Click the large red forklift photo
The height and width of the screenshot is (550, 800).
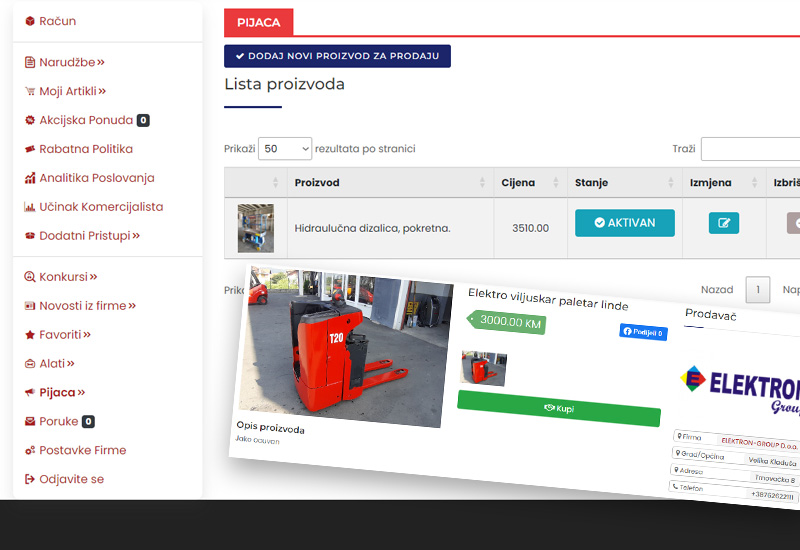click(x=346, y=347)
